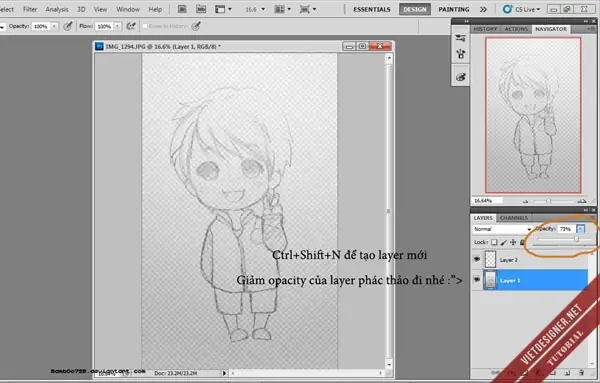Select Layer 2 thumbnail
The height and width of the screenshot is (383, 600).
pyautogui.click(x=490, y=259)
